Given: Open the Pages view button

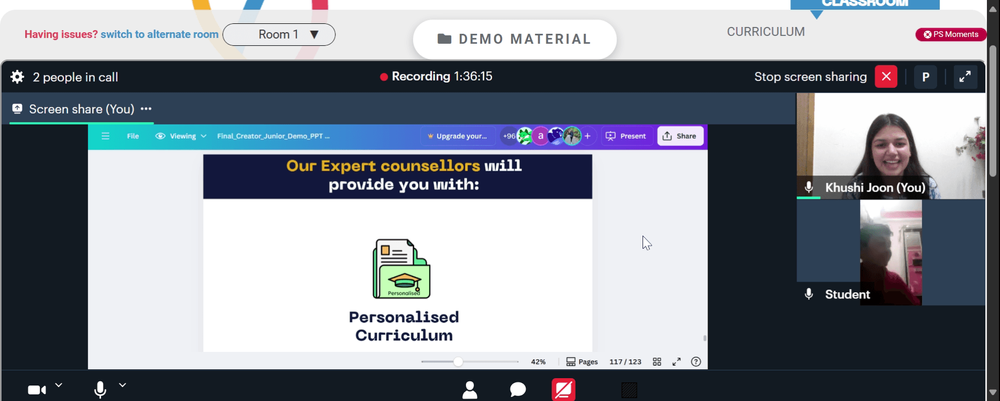Looking at the screenshot, I should tap(582, 361).
